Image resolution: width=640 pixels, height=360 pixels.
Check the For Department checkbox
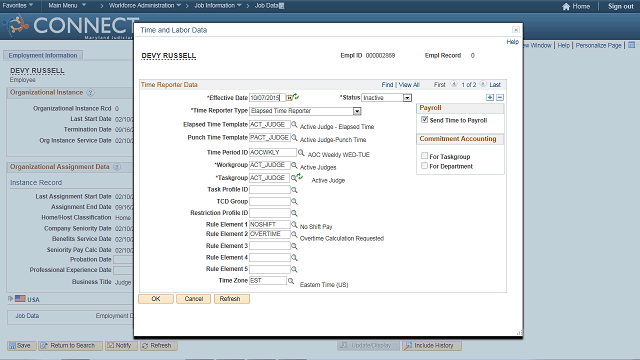424,166
